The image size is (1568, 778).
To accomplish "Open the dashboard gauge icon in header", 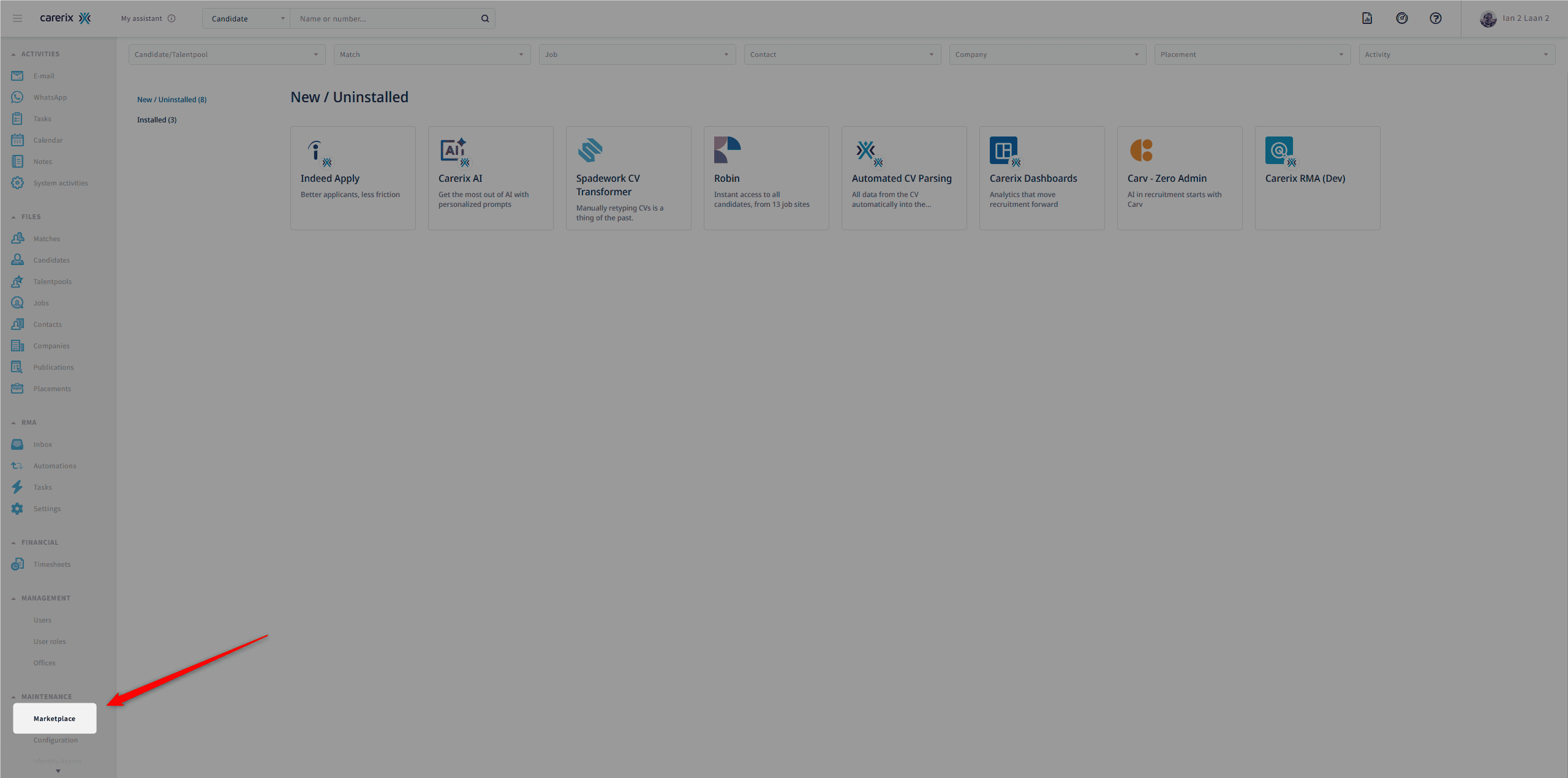I will click(x=1401, y=18).
